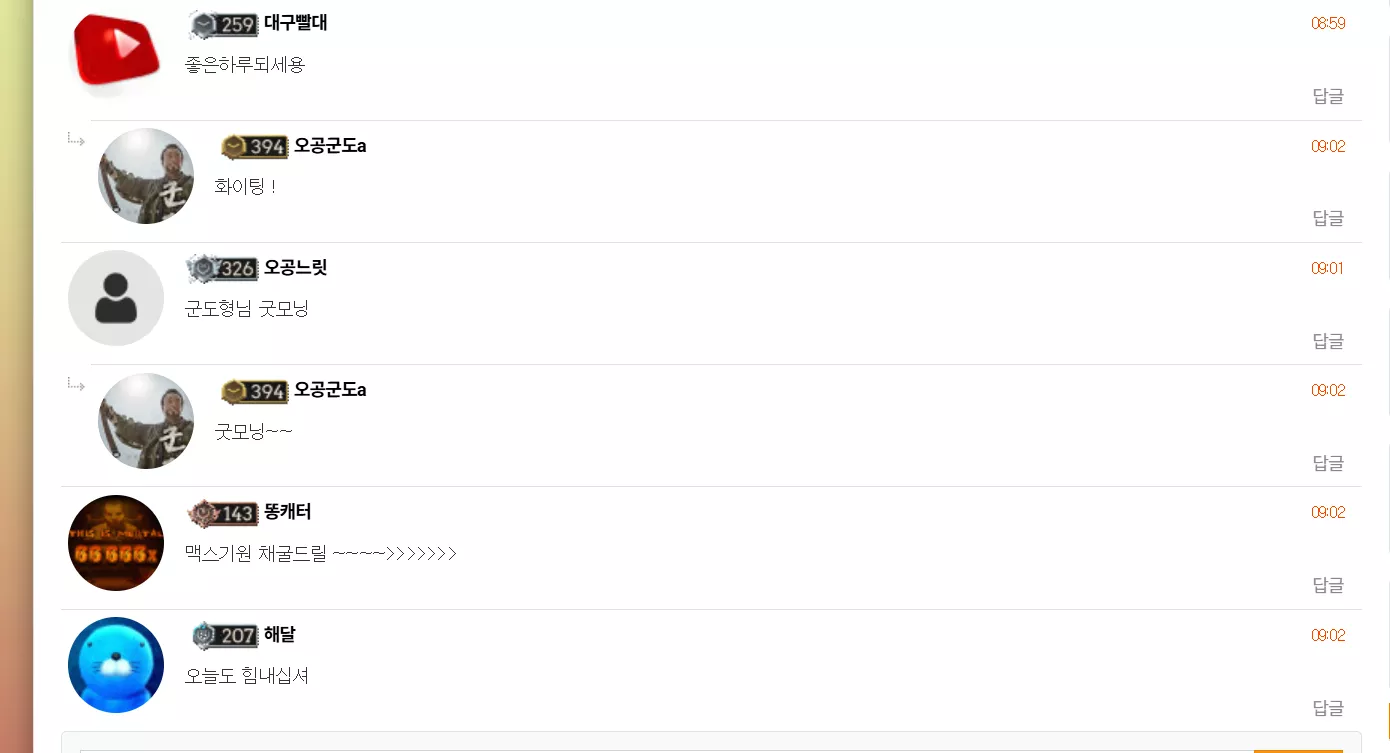Open 똥캐터's fiery profile avatar
This screenshot has height=753, width=1390.
[116, 543]
